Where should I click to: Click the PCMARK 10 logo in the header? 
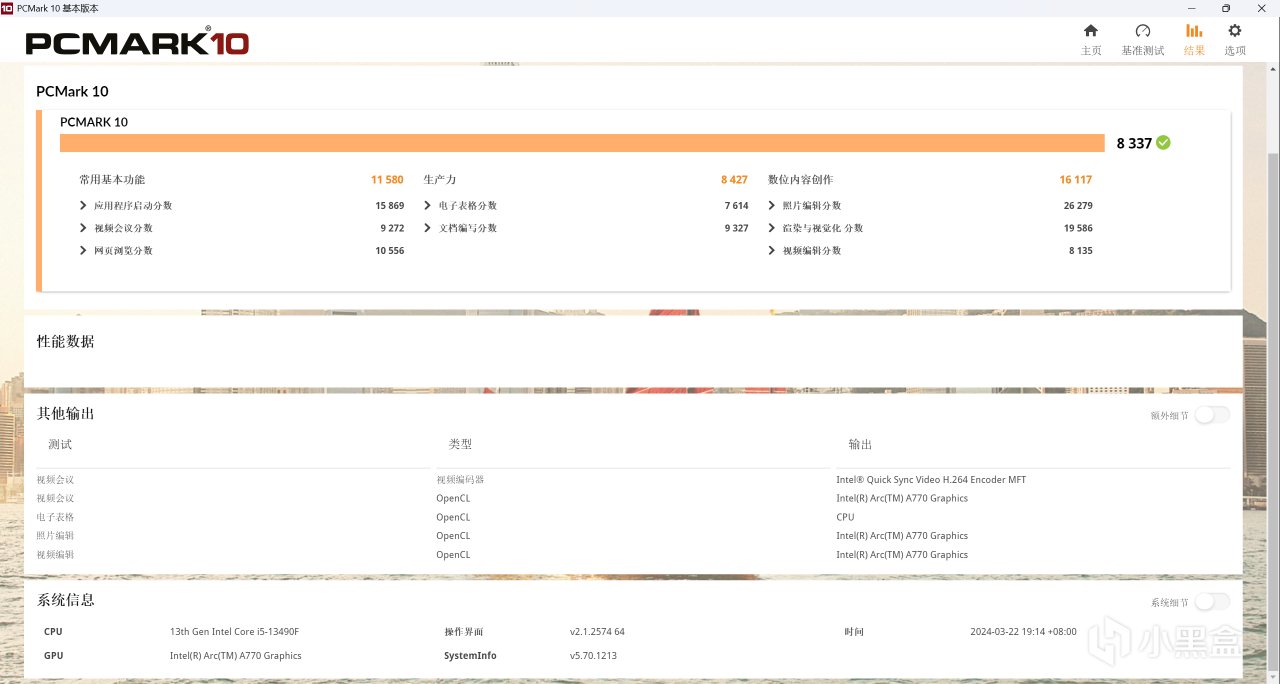(x=137, y=43)
